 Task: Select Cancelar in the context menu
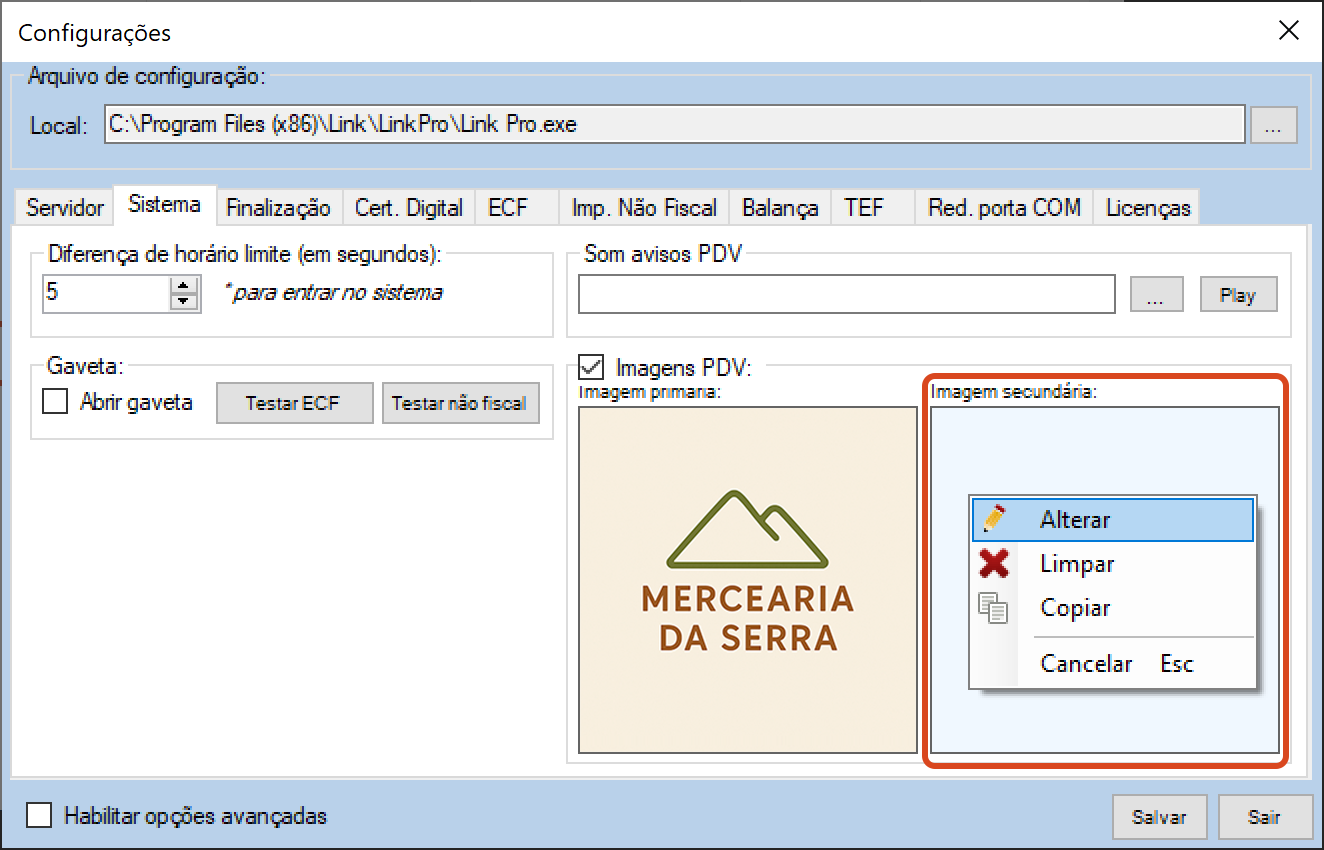pos(1086,664)
